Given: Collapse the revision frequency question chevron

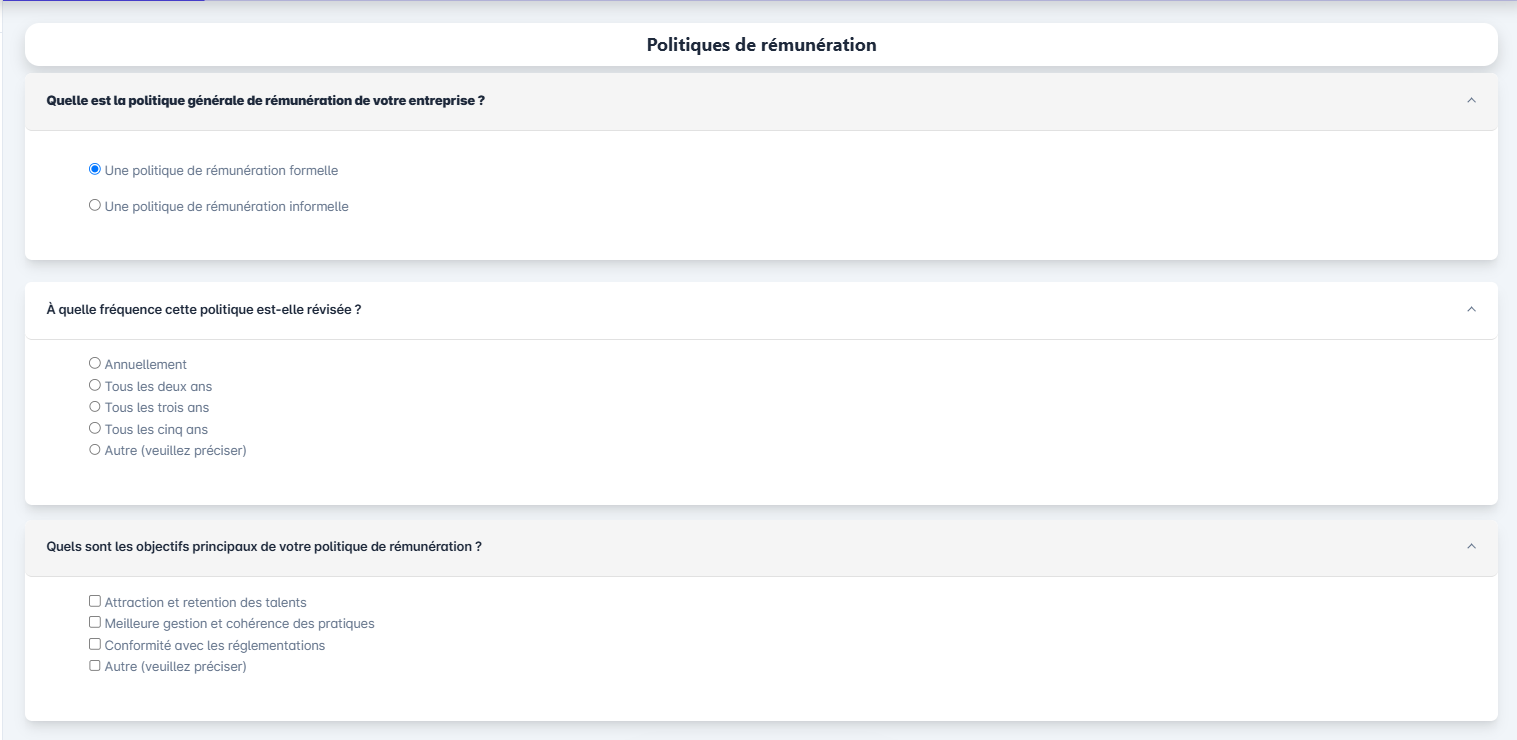Looking at the screenshot, I should coord(1470,309).
